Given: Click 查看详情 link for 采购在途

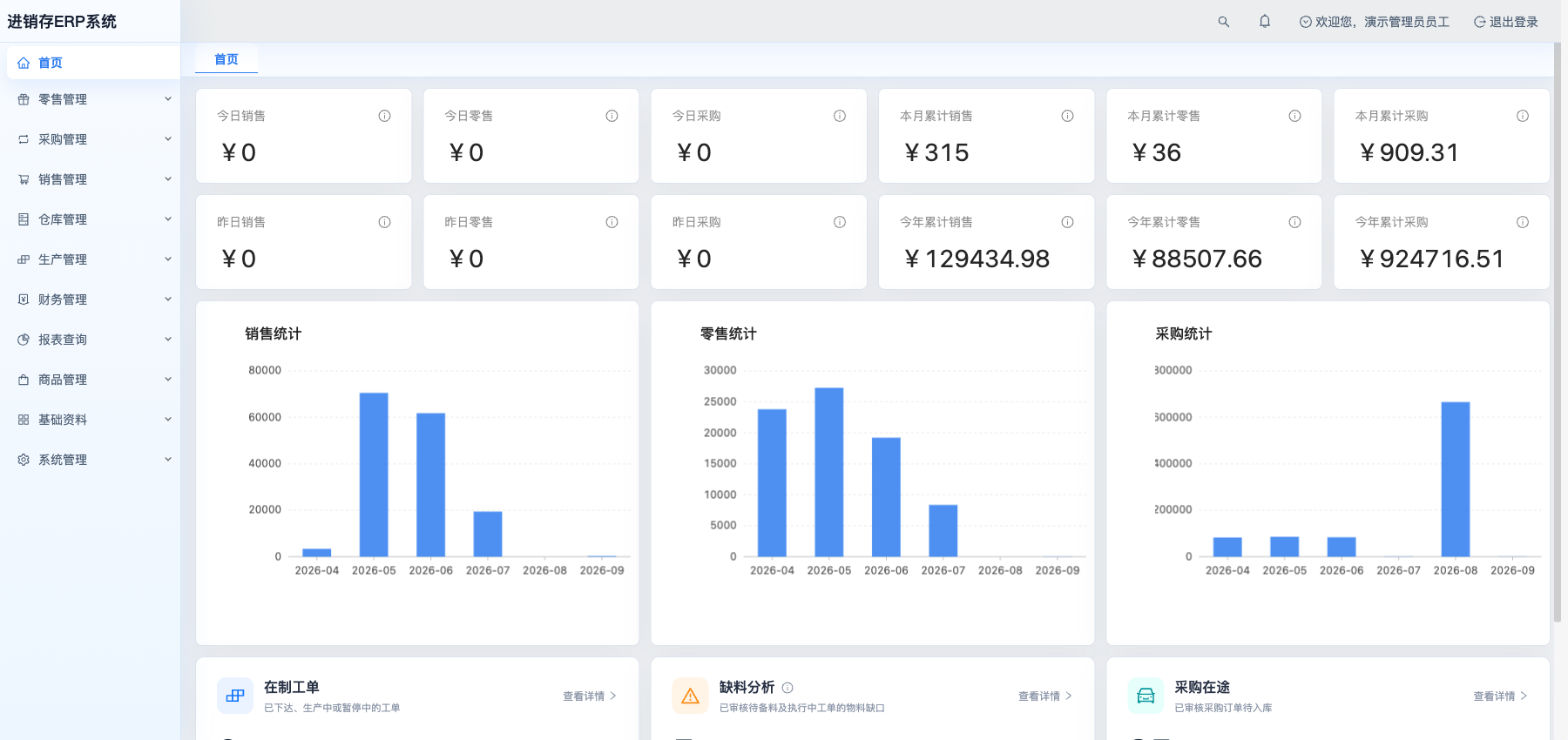Looking at the screenshot, I should click(x=1500, y=696).
